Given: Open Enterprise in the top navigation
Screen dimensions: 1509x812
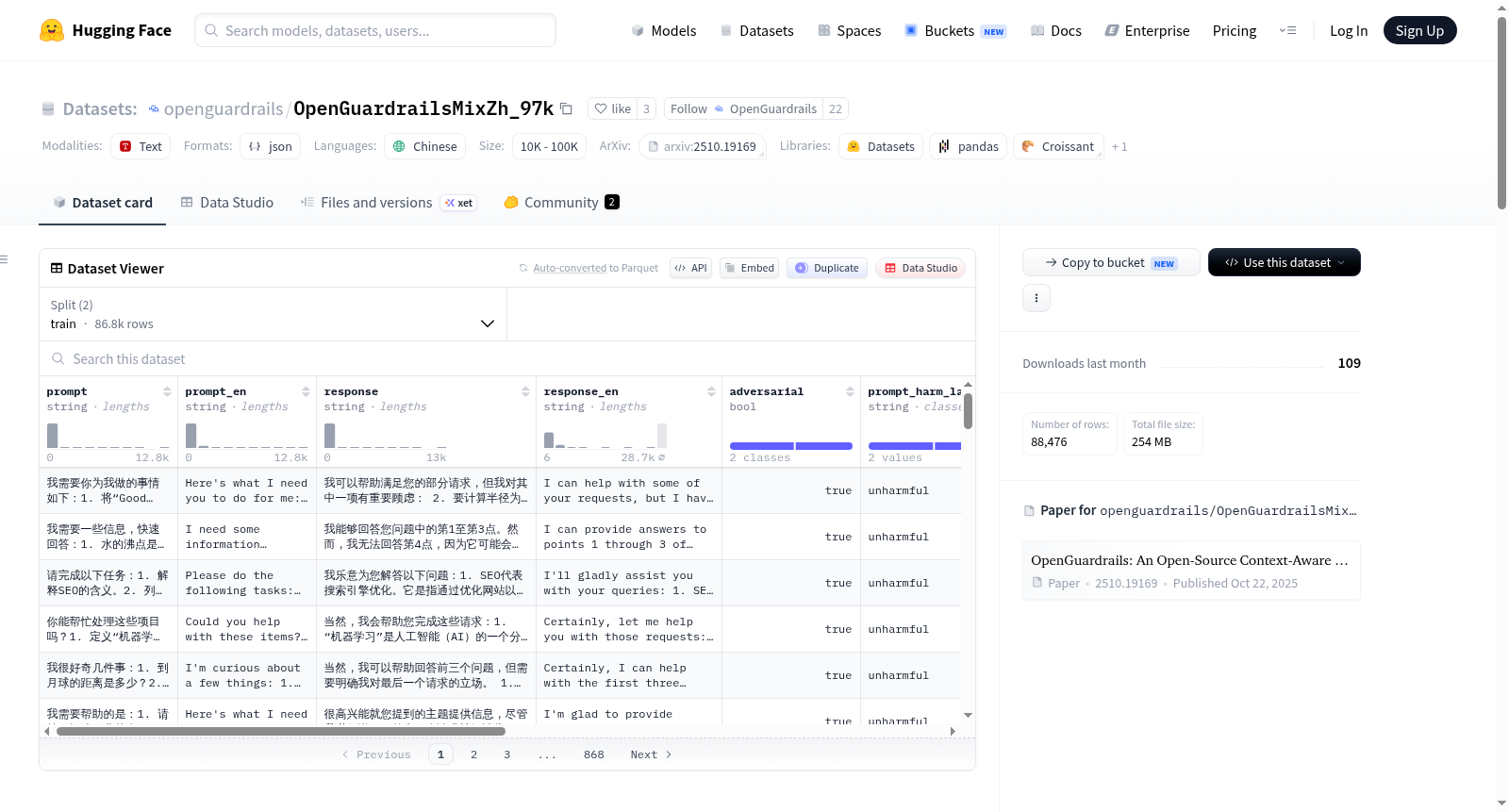Looking at the screenshot, I should [x=1147, y=30].
